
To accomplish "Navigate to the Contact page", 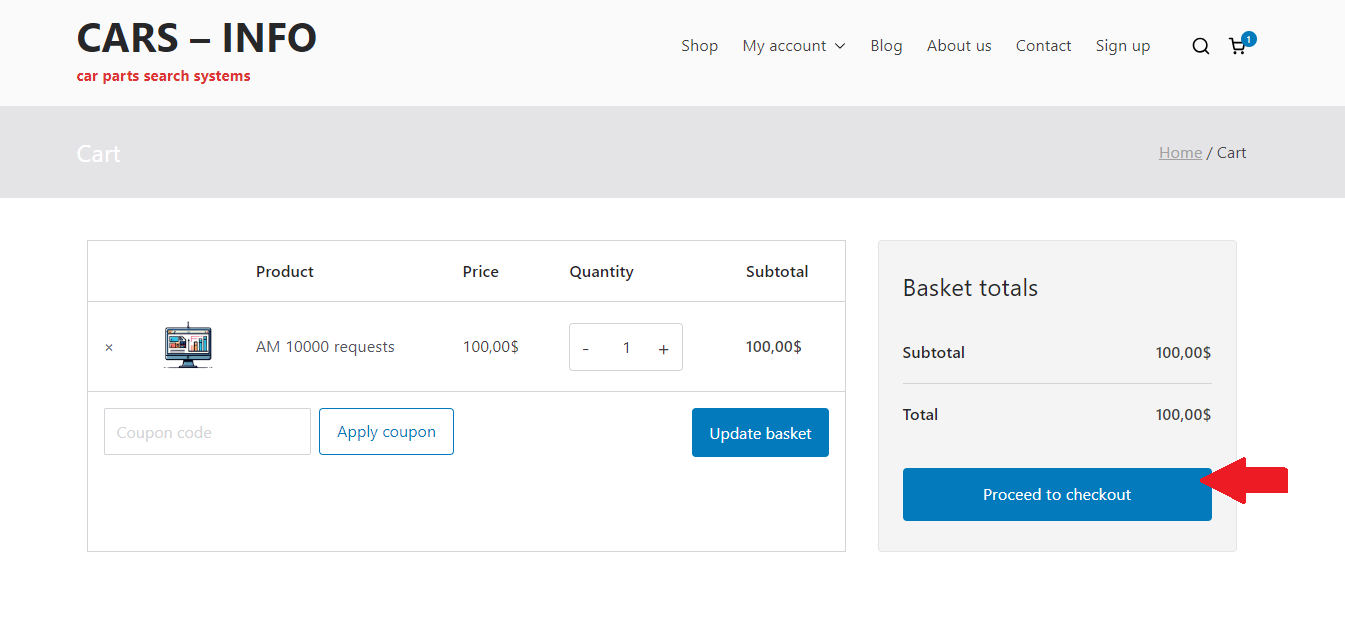I will click(1043, 46).
